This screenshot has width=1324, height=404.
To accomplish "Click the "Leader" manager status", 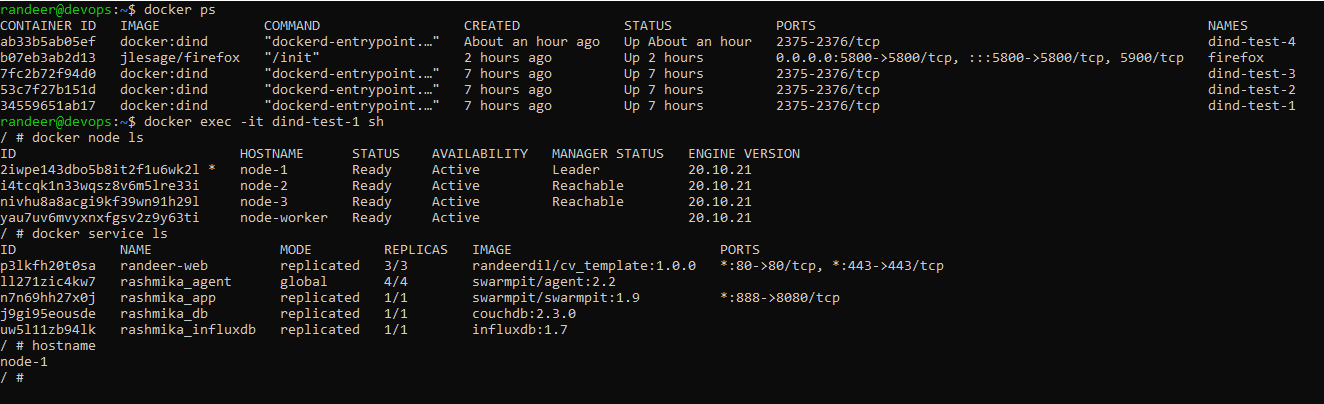I will coord(576,170).
